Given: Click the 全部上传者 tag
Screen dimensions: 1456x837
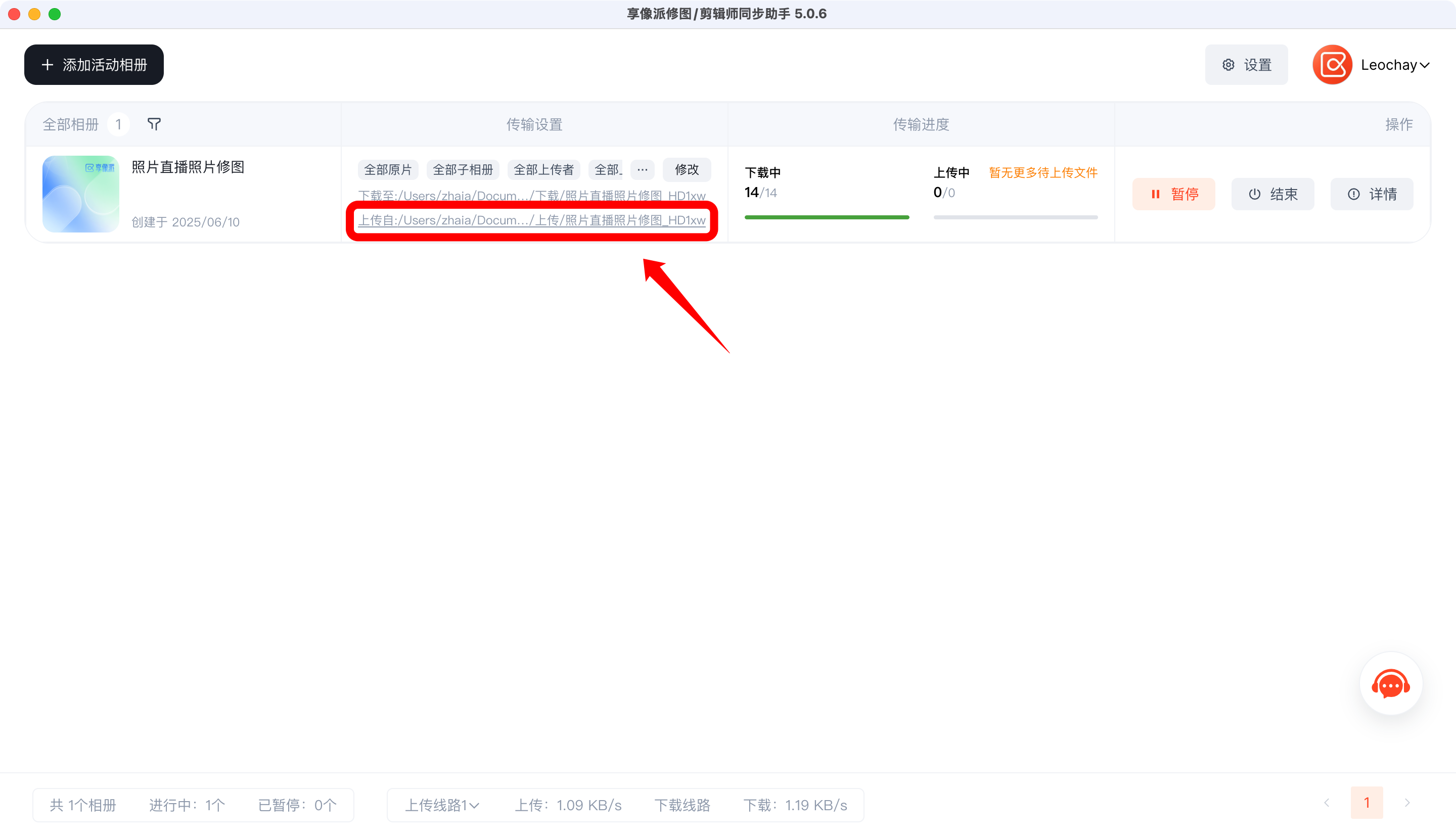Looking at the screenshot, I should tap(544, 170).
